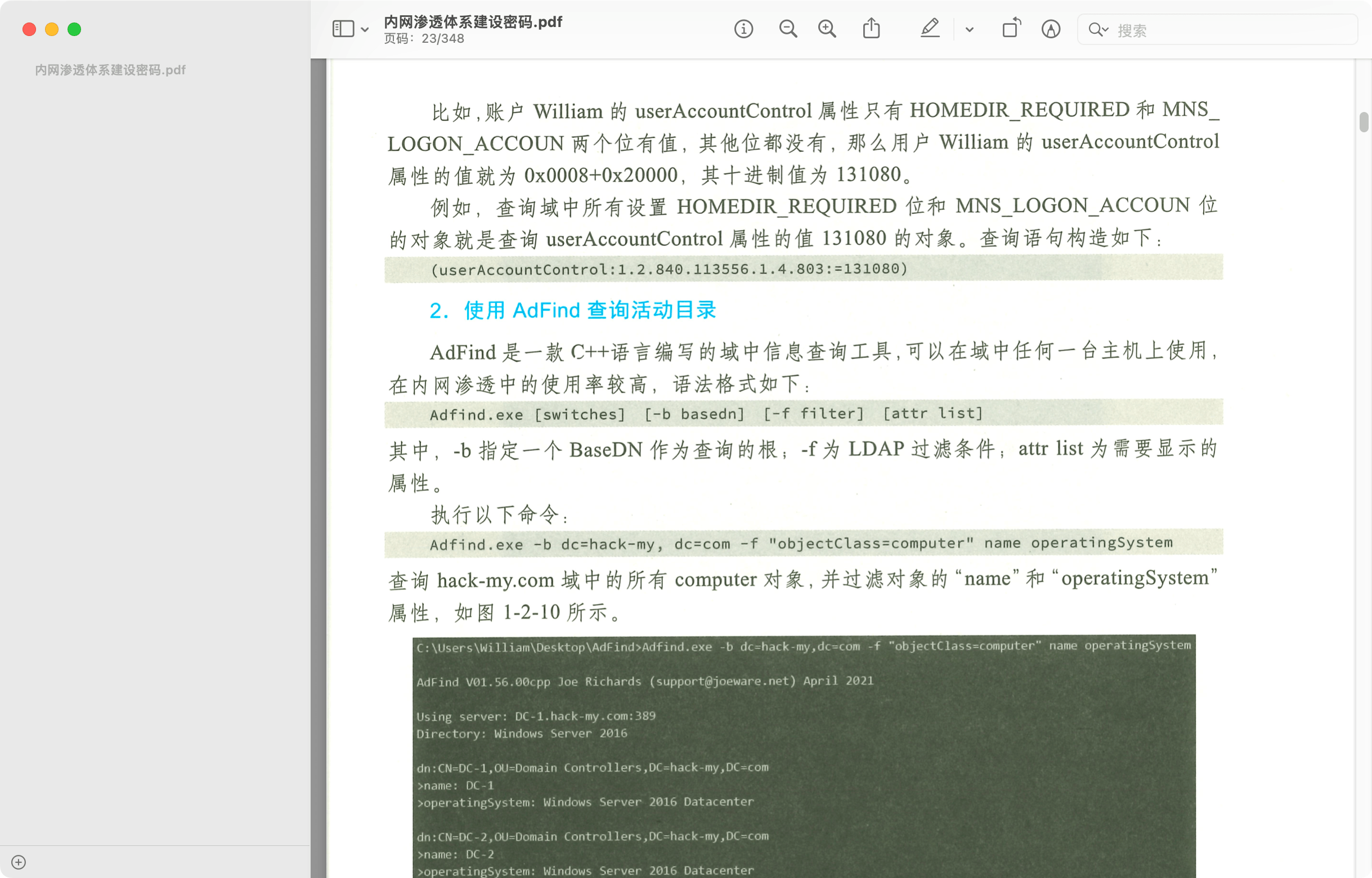Screen dimensions: 1372x878
Task: Activate the highlight pen tool
Action: [930, 29]
